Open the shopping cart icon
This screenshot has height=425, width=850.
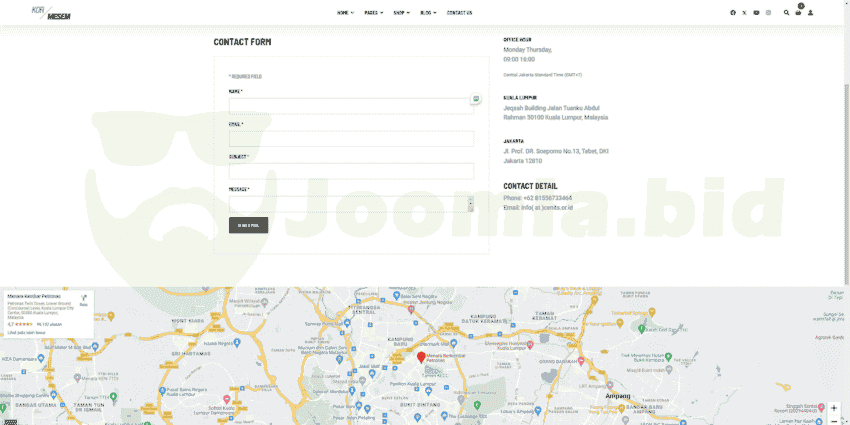[798, 13]
